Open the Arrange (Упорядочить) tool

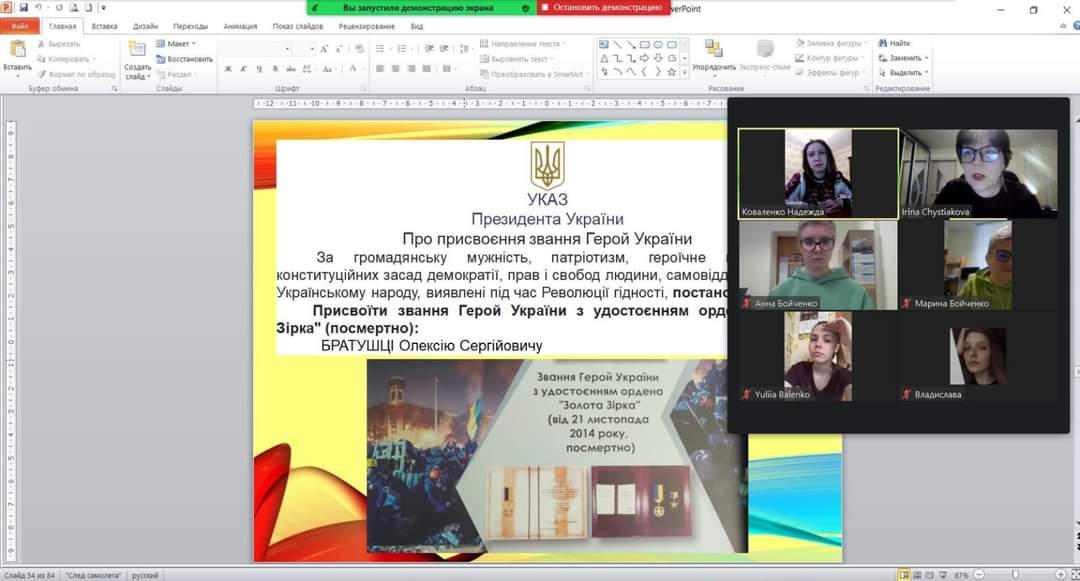pyautogui.click(x=713, y=52)
